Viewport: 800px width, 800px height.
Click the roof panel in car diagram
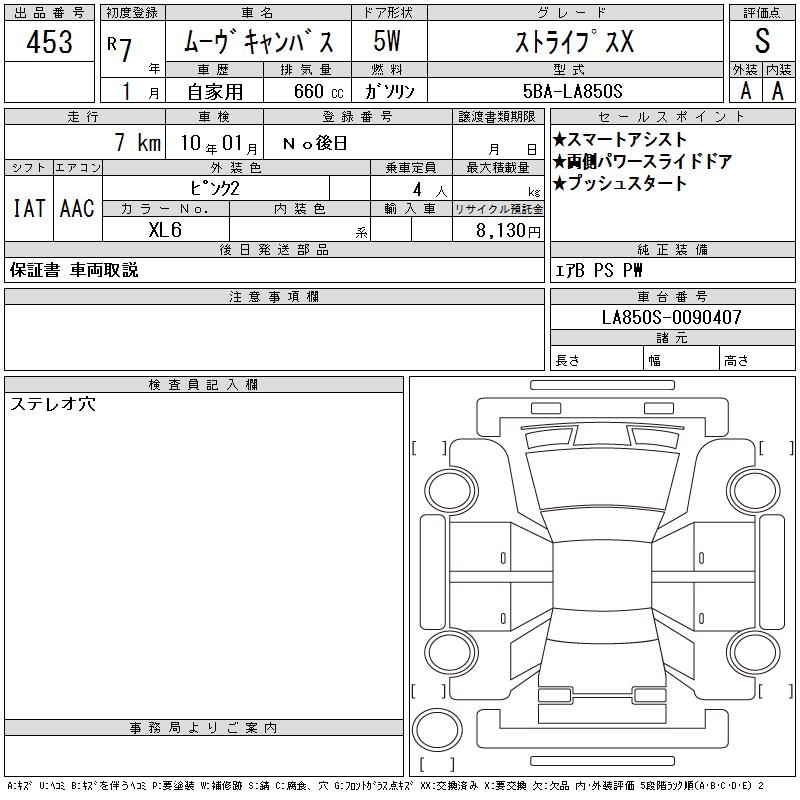[x=602, y=576]
